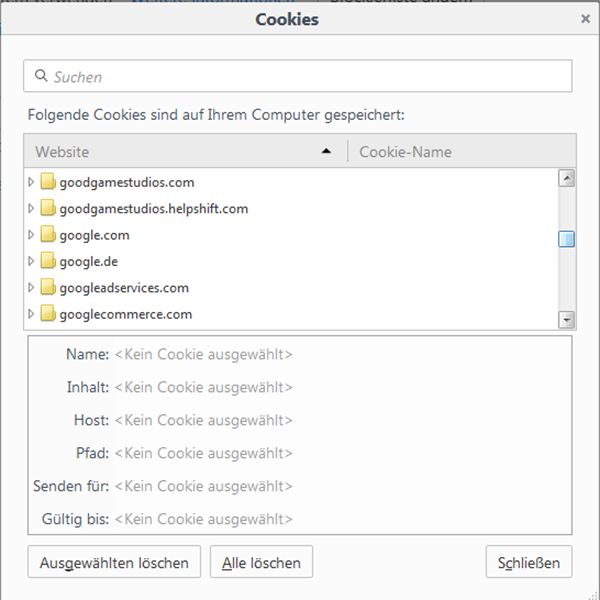Sort by the Cookie-Name column header
Screen dimensions: 600x600
pyautogui.click(x=462, y=151)
